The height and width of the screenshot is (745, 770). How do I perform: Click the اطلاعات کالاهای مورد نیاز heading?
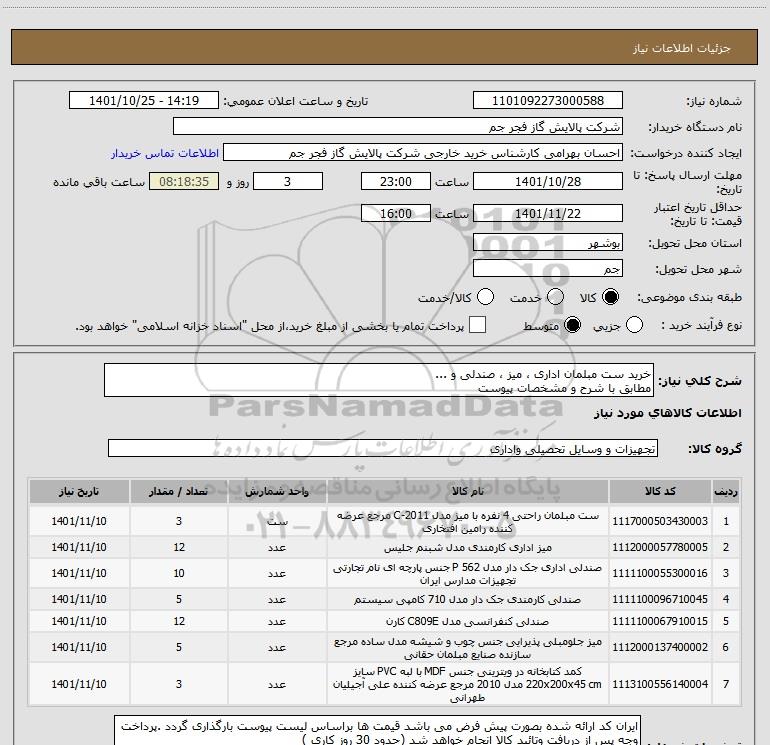tap(668, 414)
